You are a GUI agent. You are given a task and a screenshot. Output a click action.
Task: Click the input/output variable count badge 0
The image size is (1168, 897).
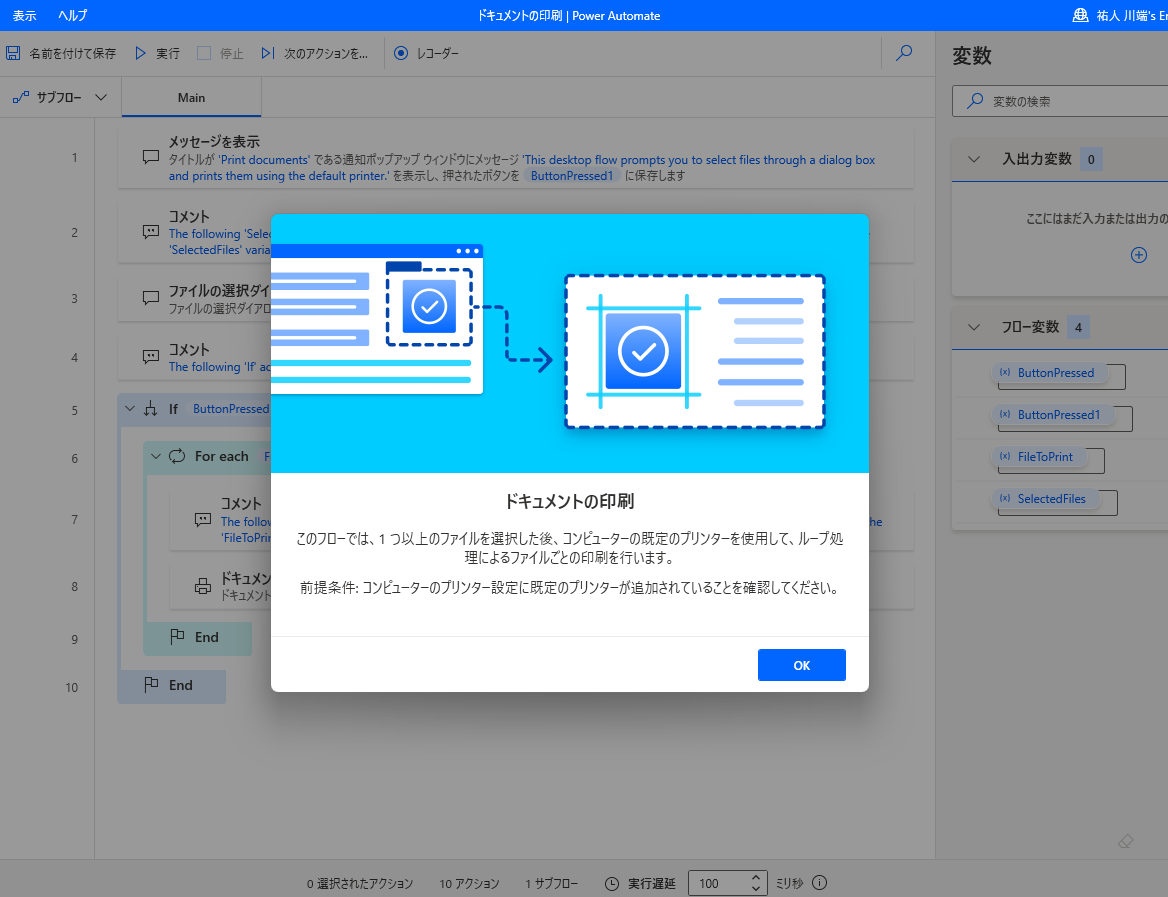(x=1091, y=159)
